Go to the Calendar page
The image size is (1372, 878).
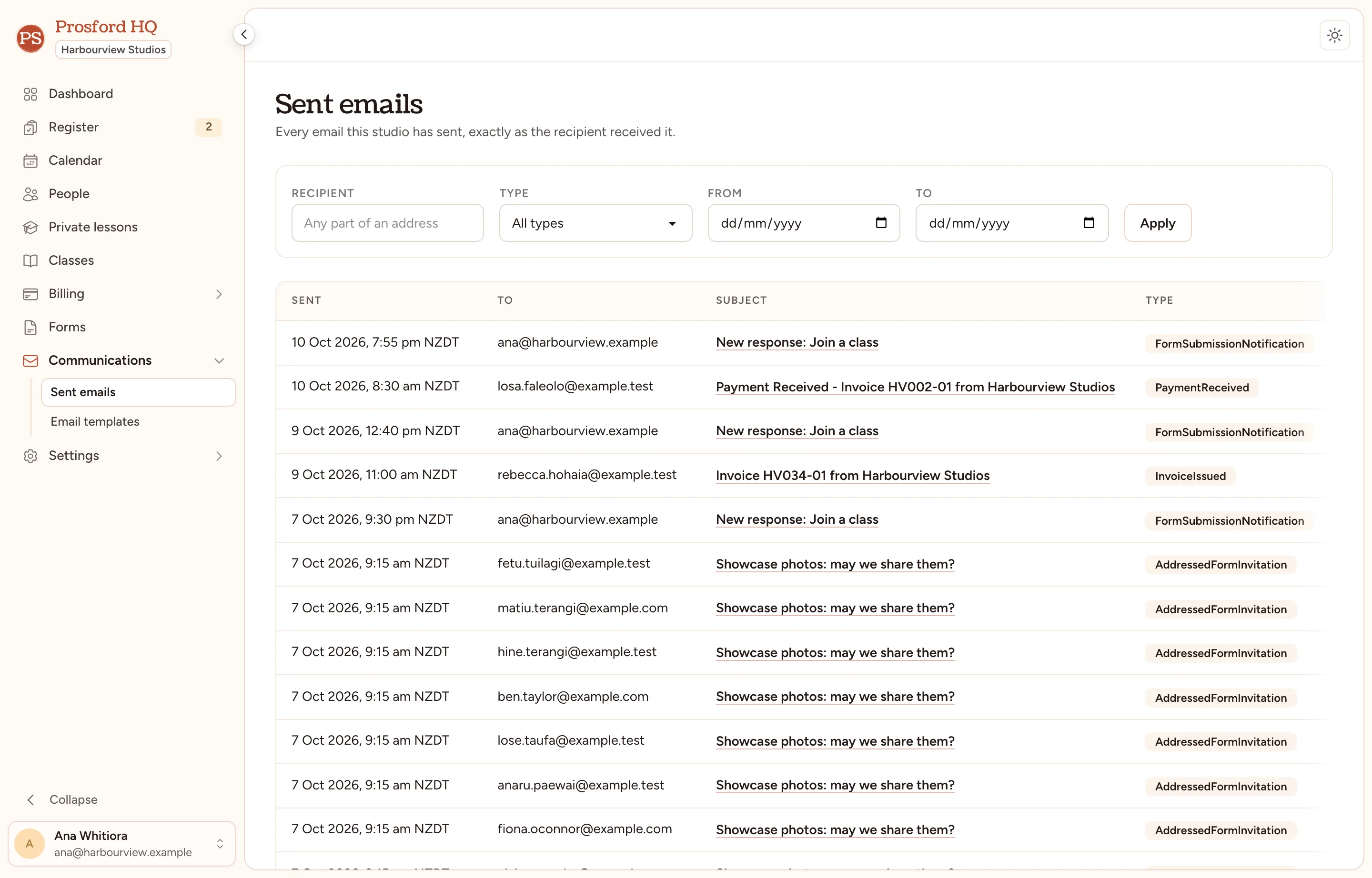point(122,161)
